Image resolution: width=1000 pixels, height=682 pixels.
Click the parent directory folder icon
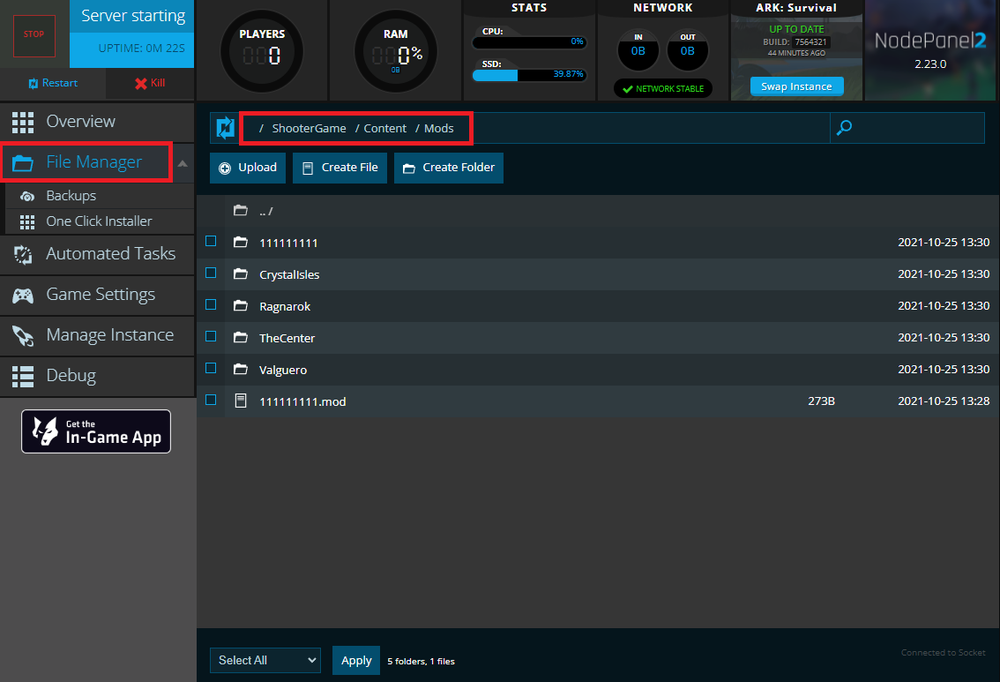(240, 211)
